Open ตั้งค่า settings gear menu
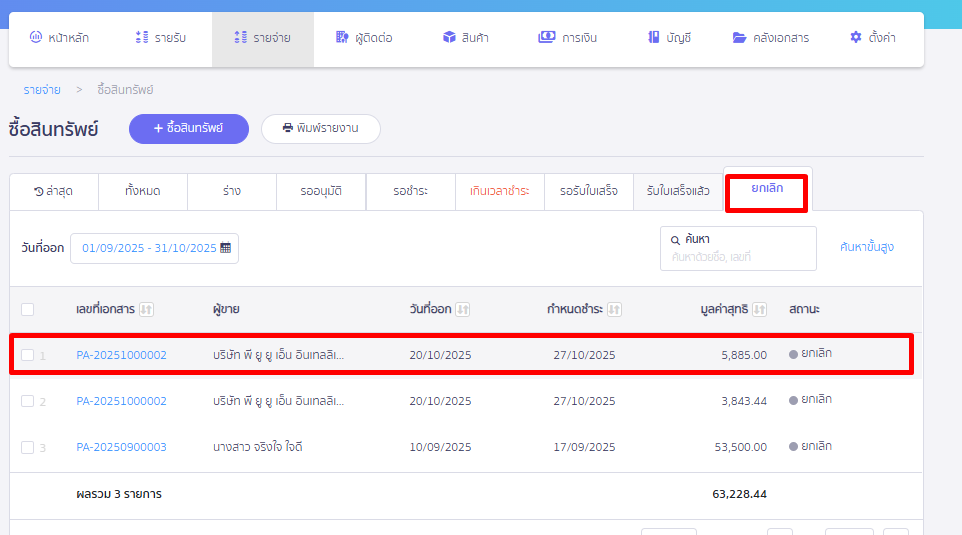962x535 pixels. click(x=872, y=38)
